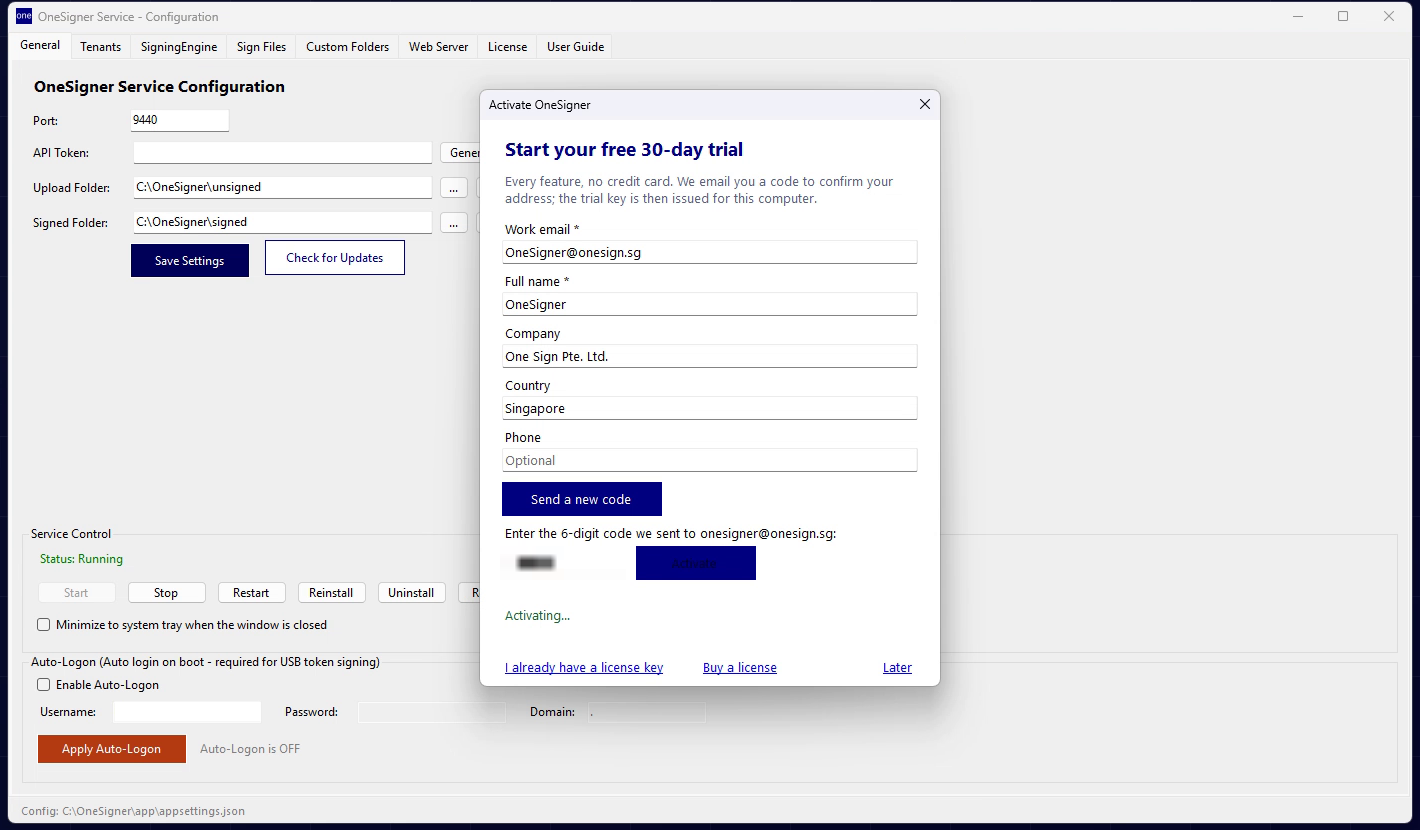Click the 'Status: Running' text
Viewport: 1420px width, 830px height.
click(82, 559)
